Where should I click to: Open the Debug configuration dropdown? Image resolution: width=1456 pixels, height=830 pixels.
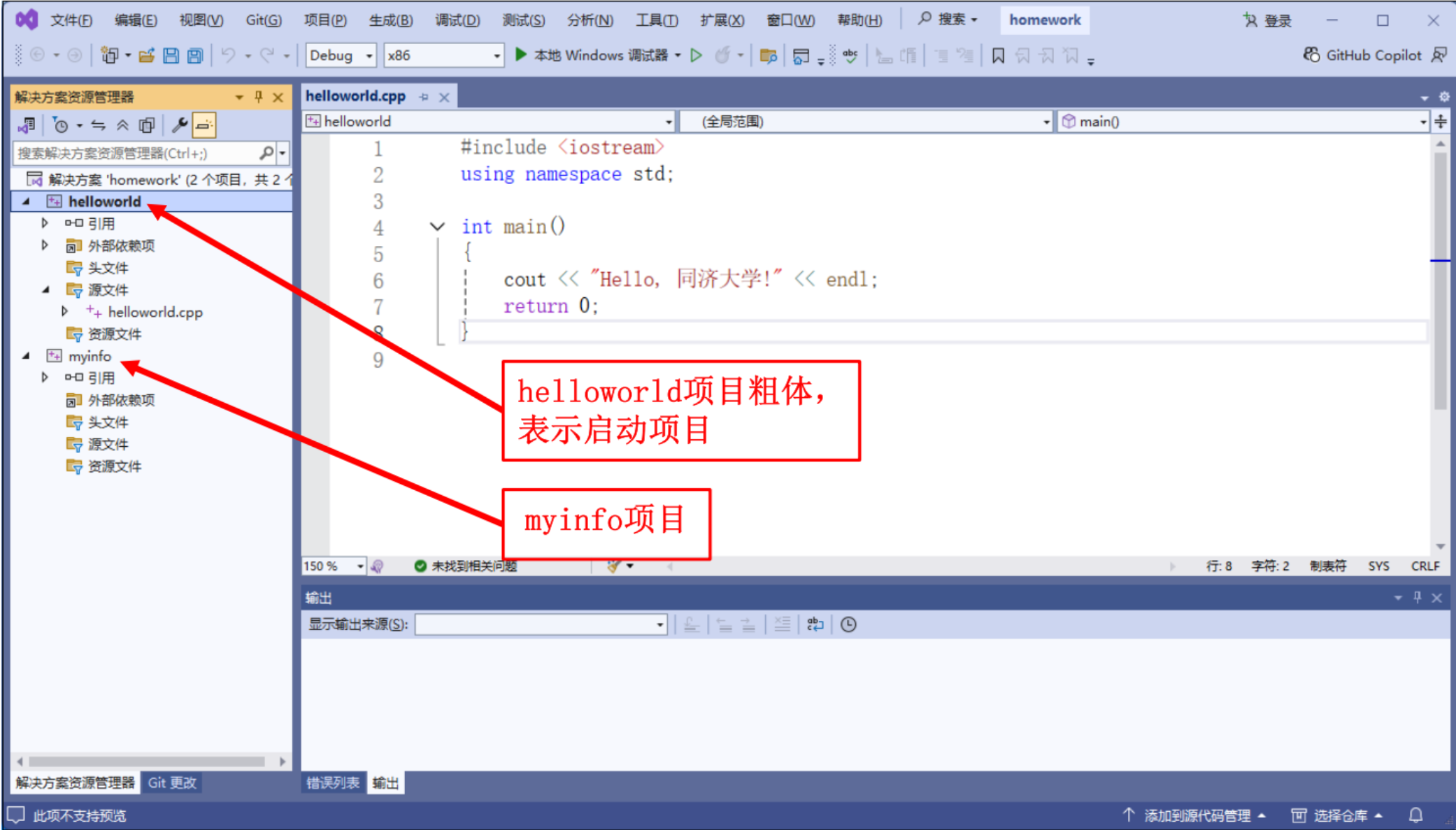(369, 55)
